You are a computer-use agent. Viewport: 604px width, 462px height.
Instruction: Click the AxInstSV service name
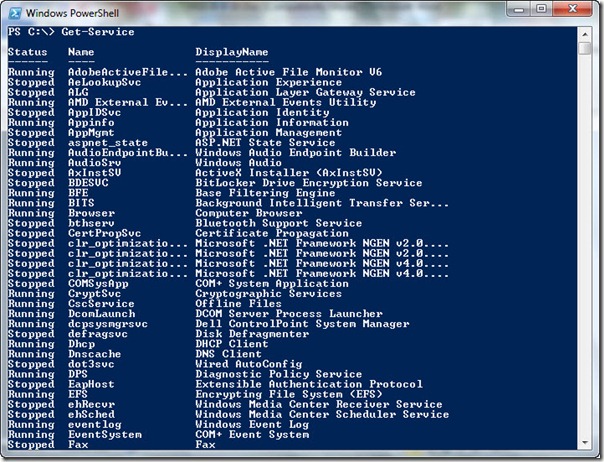coord(94,173)
